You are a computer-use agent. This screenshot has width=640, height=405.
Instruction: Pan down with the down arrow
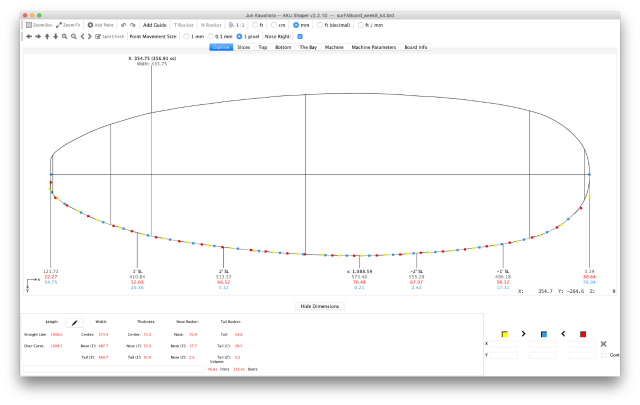point(56,36)
